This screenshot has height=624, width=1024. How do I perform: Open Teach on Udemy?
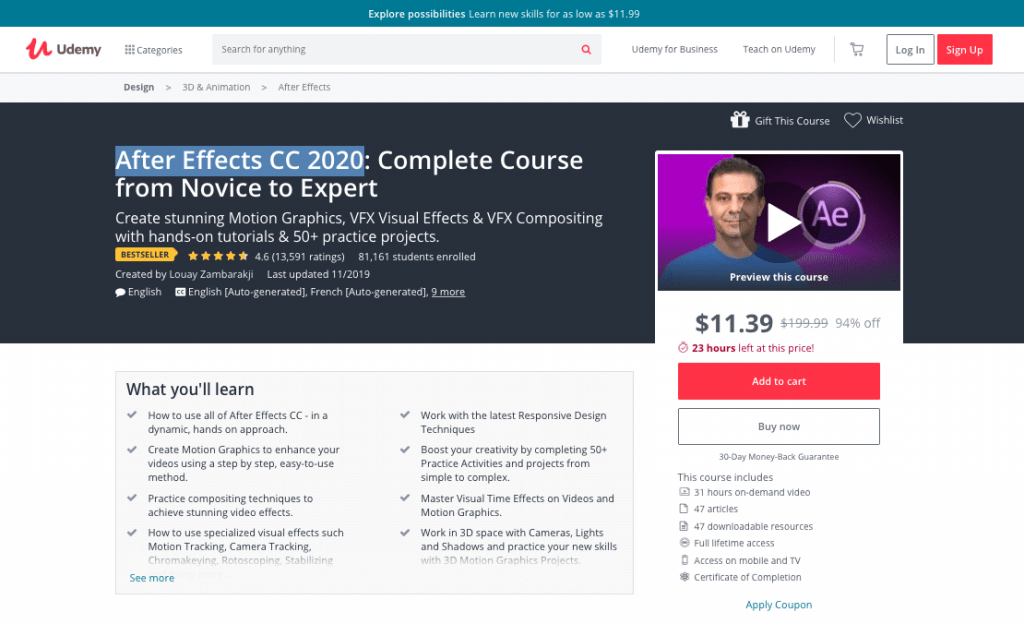[779, 49]
